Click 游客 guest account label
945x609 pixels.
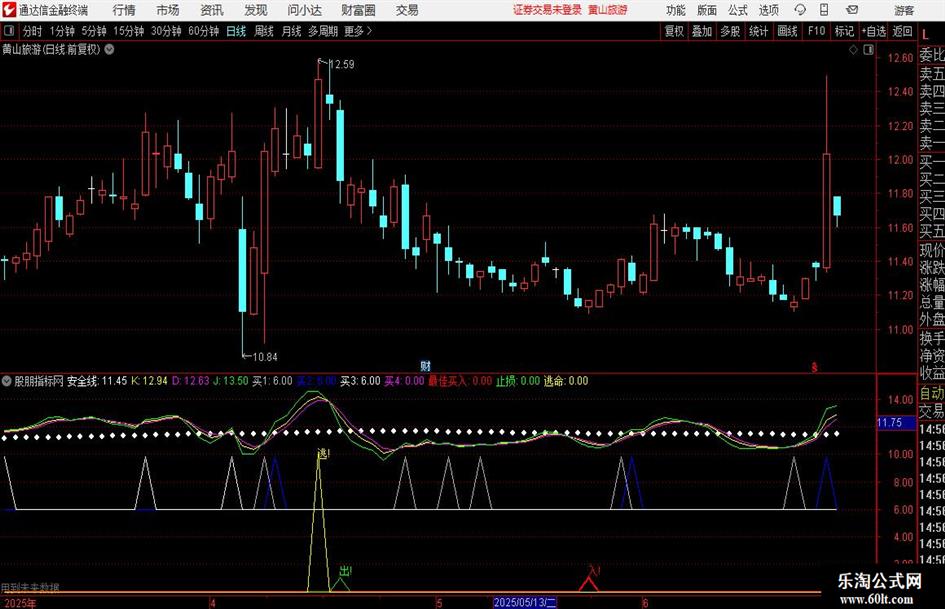903,10
